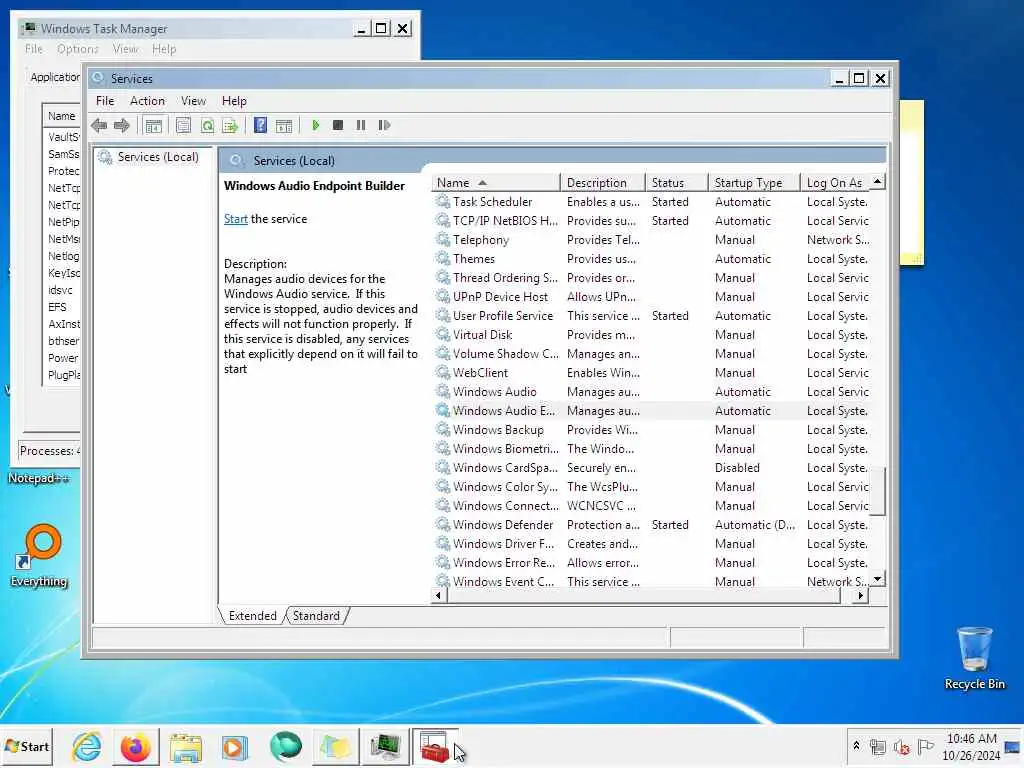The height and width of the screenshot is (768, 1024).
Task: Click Show/Hide Action Pane toolbar icon
Action: [x=284, y=125]
